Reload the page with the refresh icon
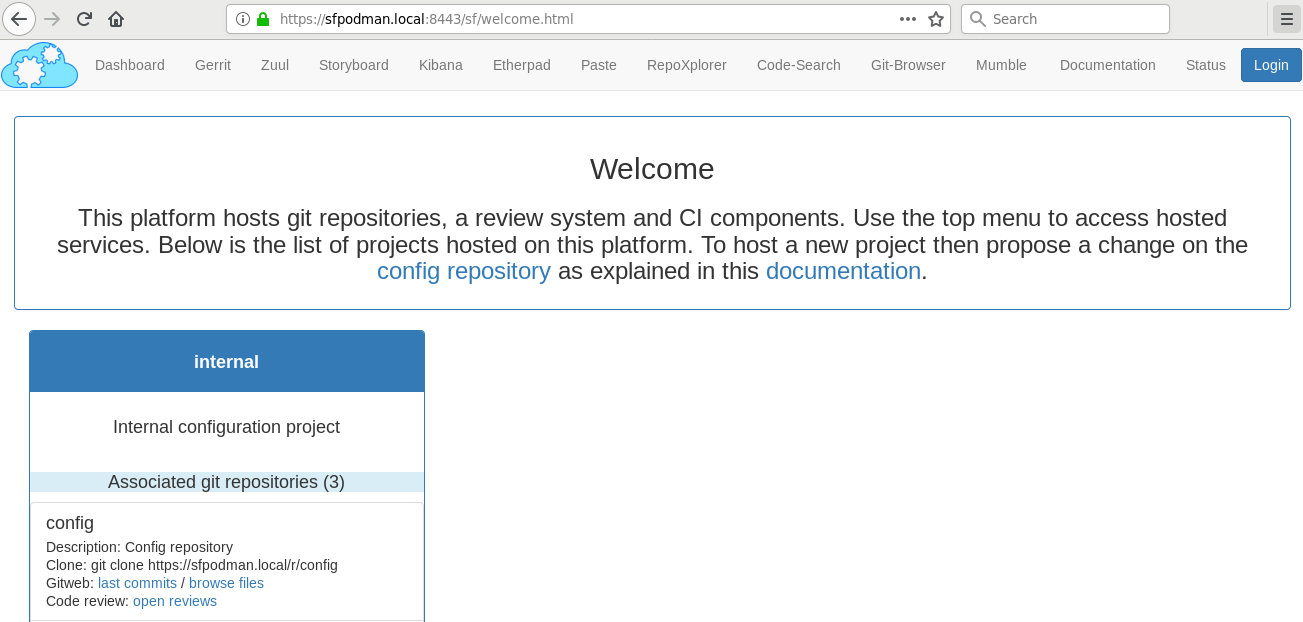This screenshot has width=1303, height=622. (84, 19)
